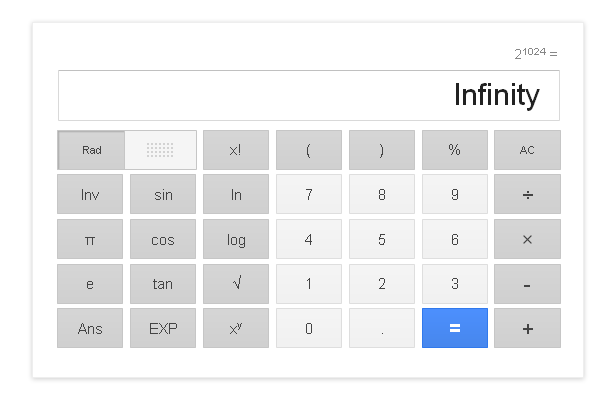Toggle Inv inverse functions
The image size is (614, 403).
[90, 195]
